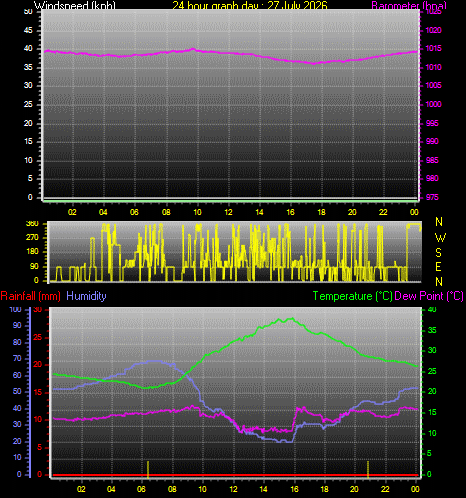
Task: Select the "Rainfall (mm)" legend label
Action: coord(31,296)
